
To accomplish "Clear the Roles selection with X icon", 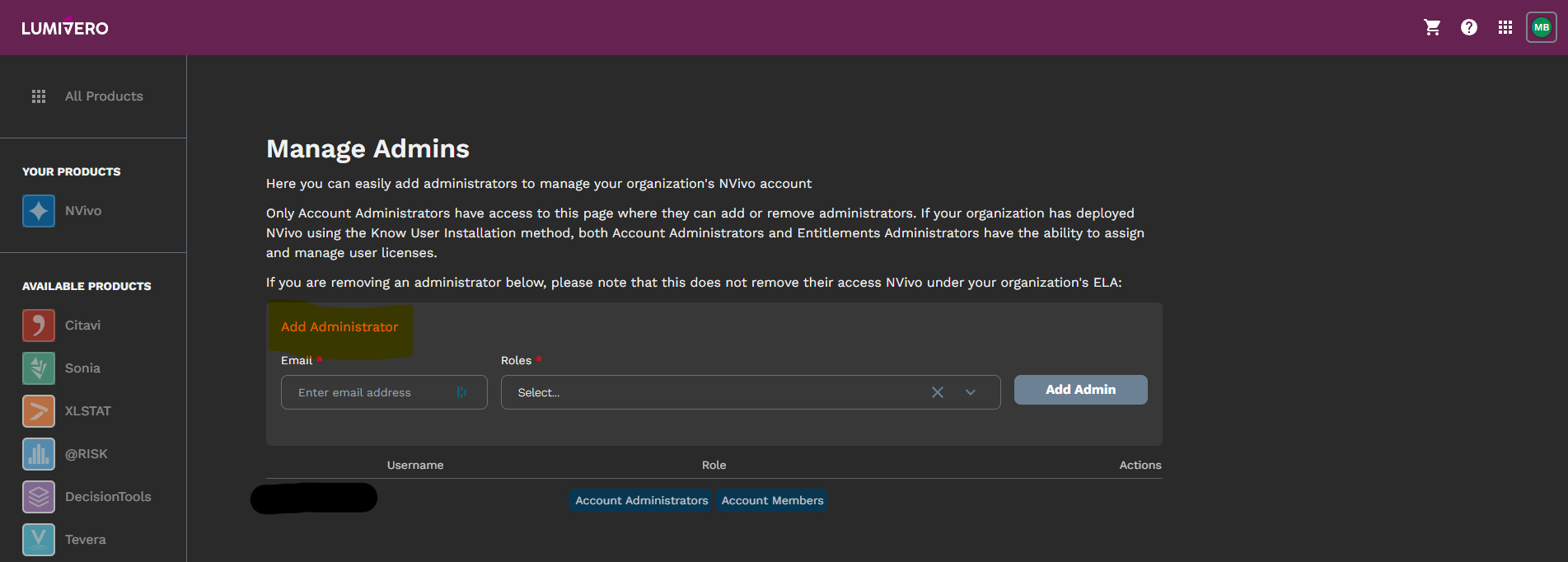I will click(938, 392).
